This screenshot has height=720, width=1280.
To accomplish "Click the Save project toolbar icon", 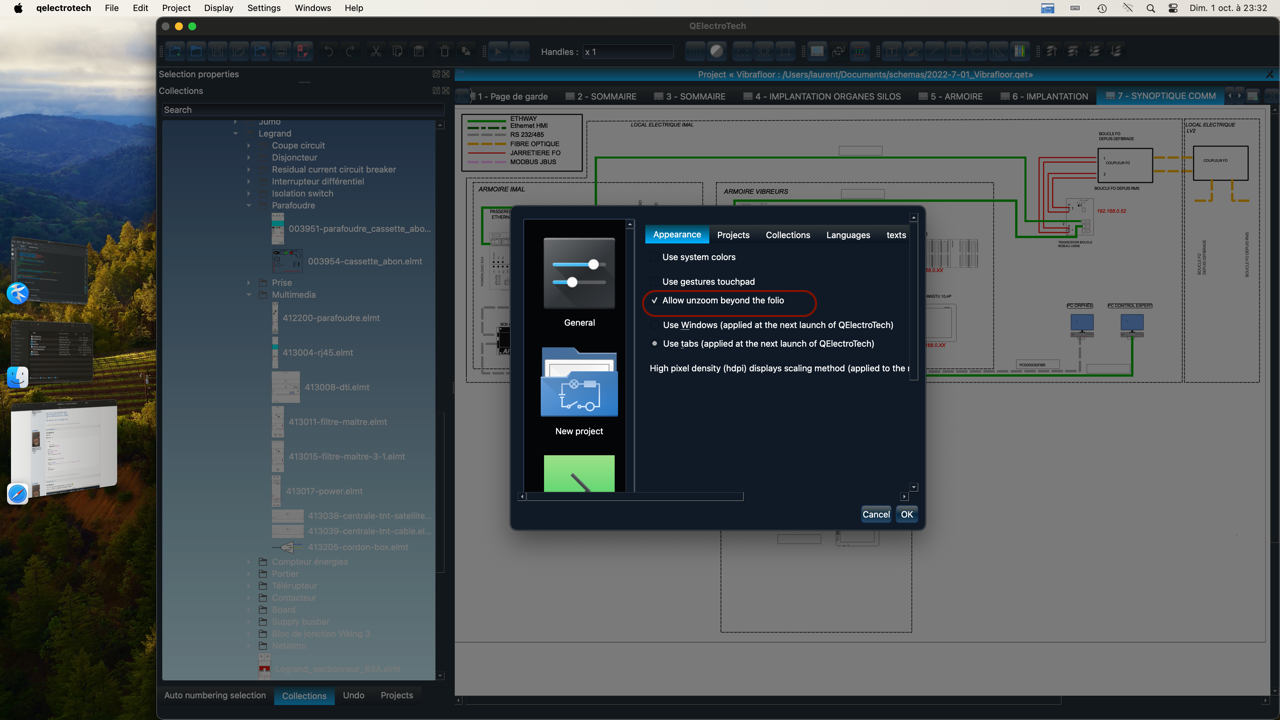I will pos(218,51).
